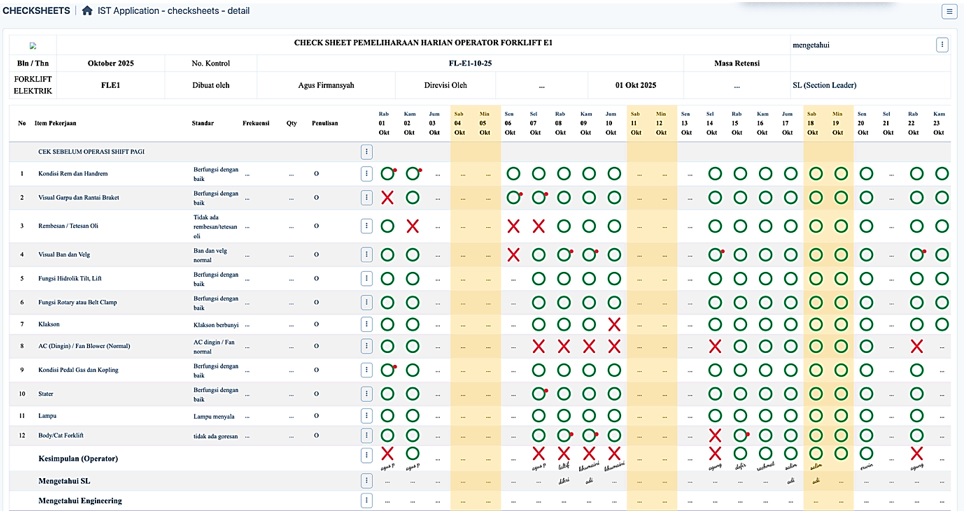
Task: Expand options for CEK SEBELUM OPERASI SHIFT PAGI
Action: click(x=367, y=152)
